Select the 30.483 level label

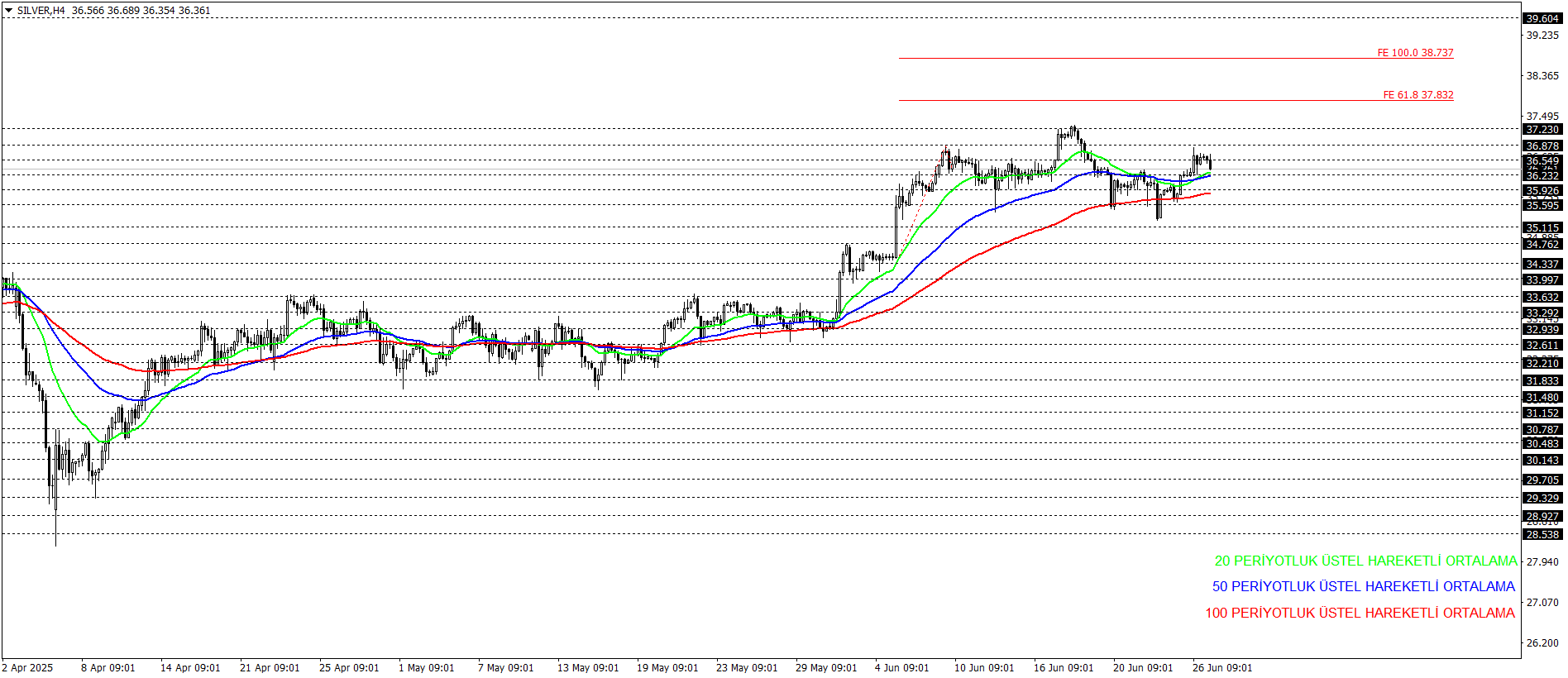(x=1542, y=443)
